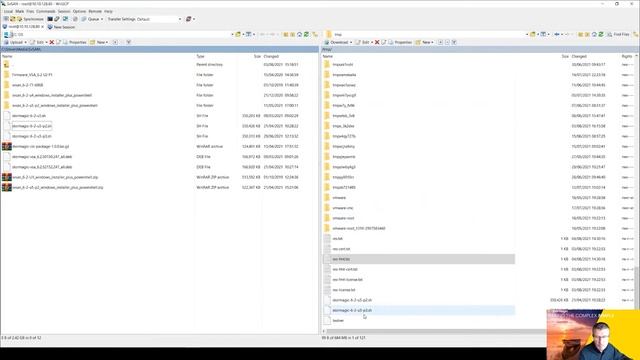
Task: Click the Find Files button
Action: coord(618,35)
